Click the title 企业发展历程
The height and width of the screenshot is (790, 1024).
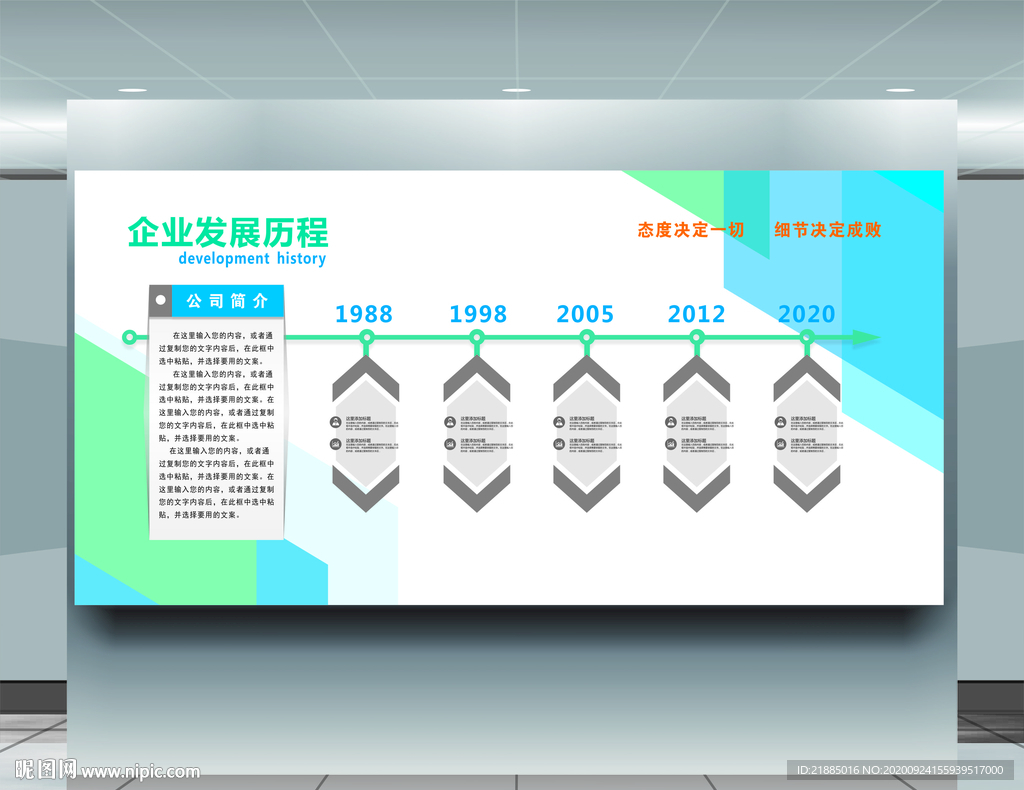point(228,232)
